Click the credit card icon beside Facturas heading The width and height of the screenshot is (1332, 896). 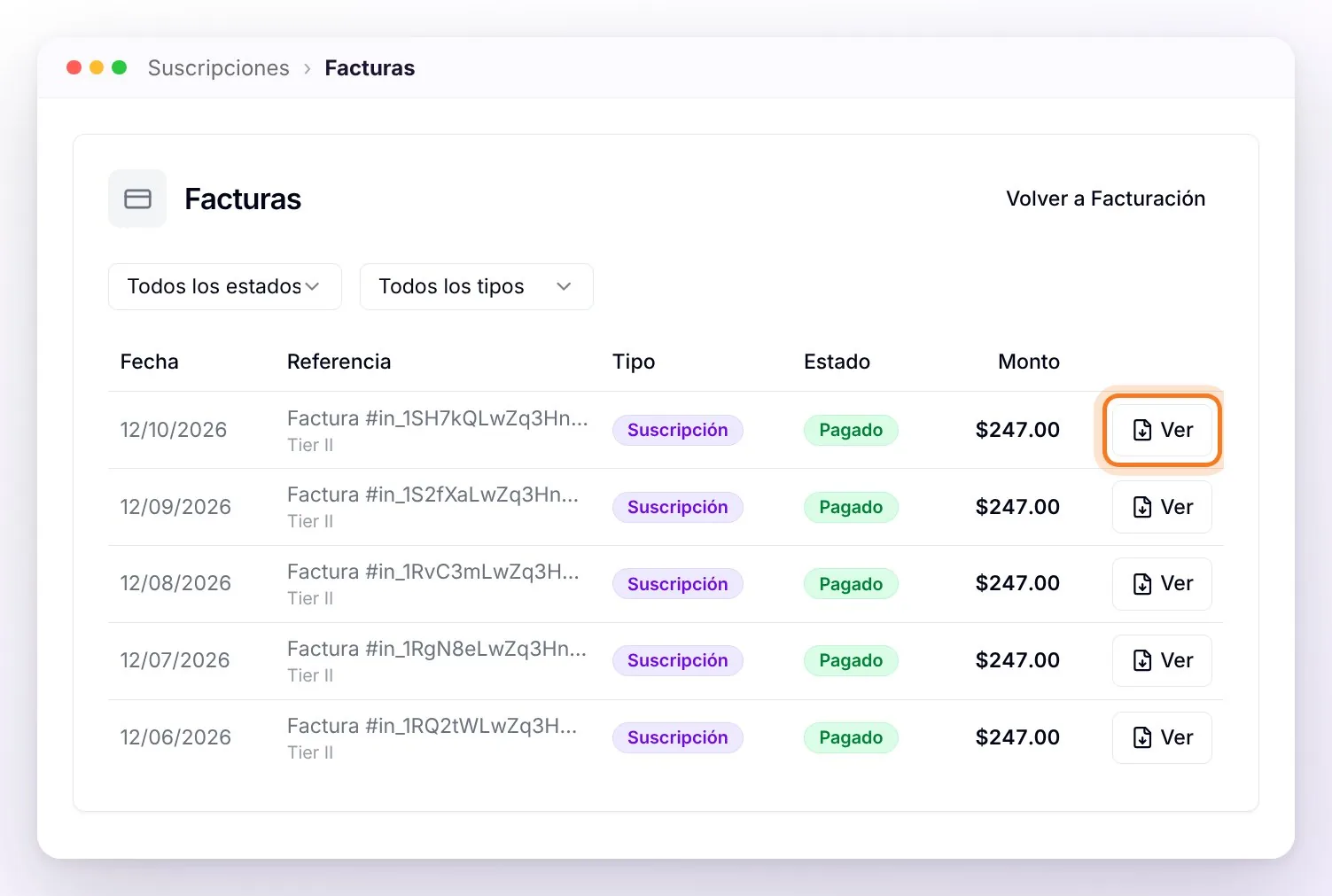click(x=137, y=199)
